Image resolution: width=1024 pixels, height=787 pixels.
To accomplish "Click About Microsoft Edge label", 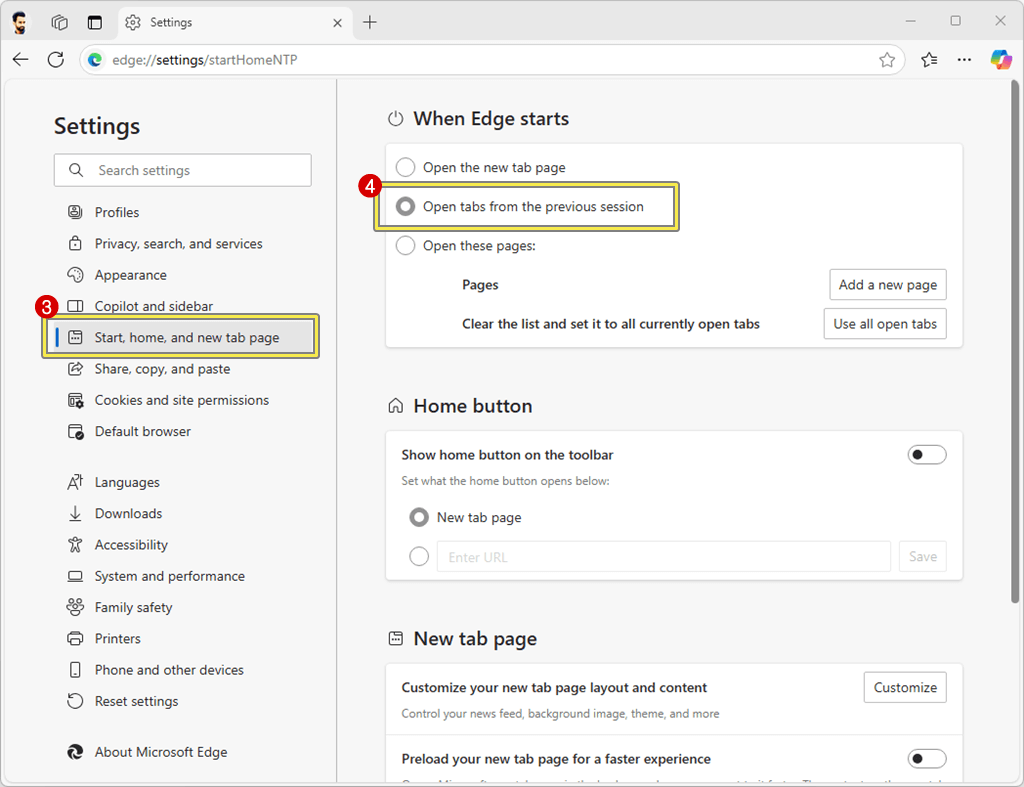I will [x=161, y=752].
